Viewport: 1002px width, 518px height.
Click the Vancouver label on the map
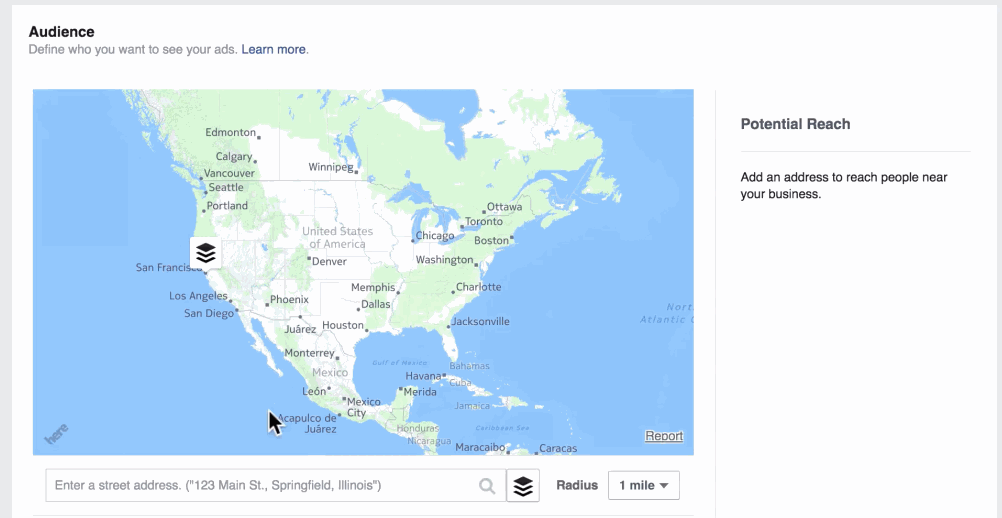(231, 173)
